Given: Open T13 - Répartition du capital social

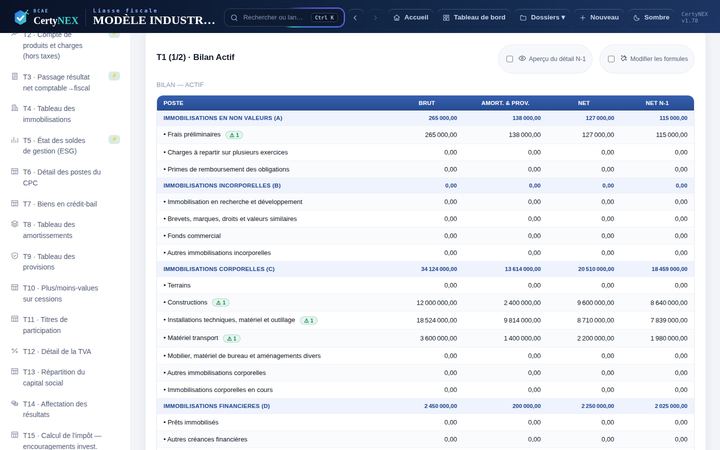Looking at the screenshot, I should [64, 377].
